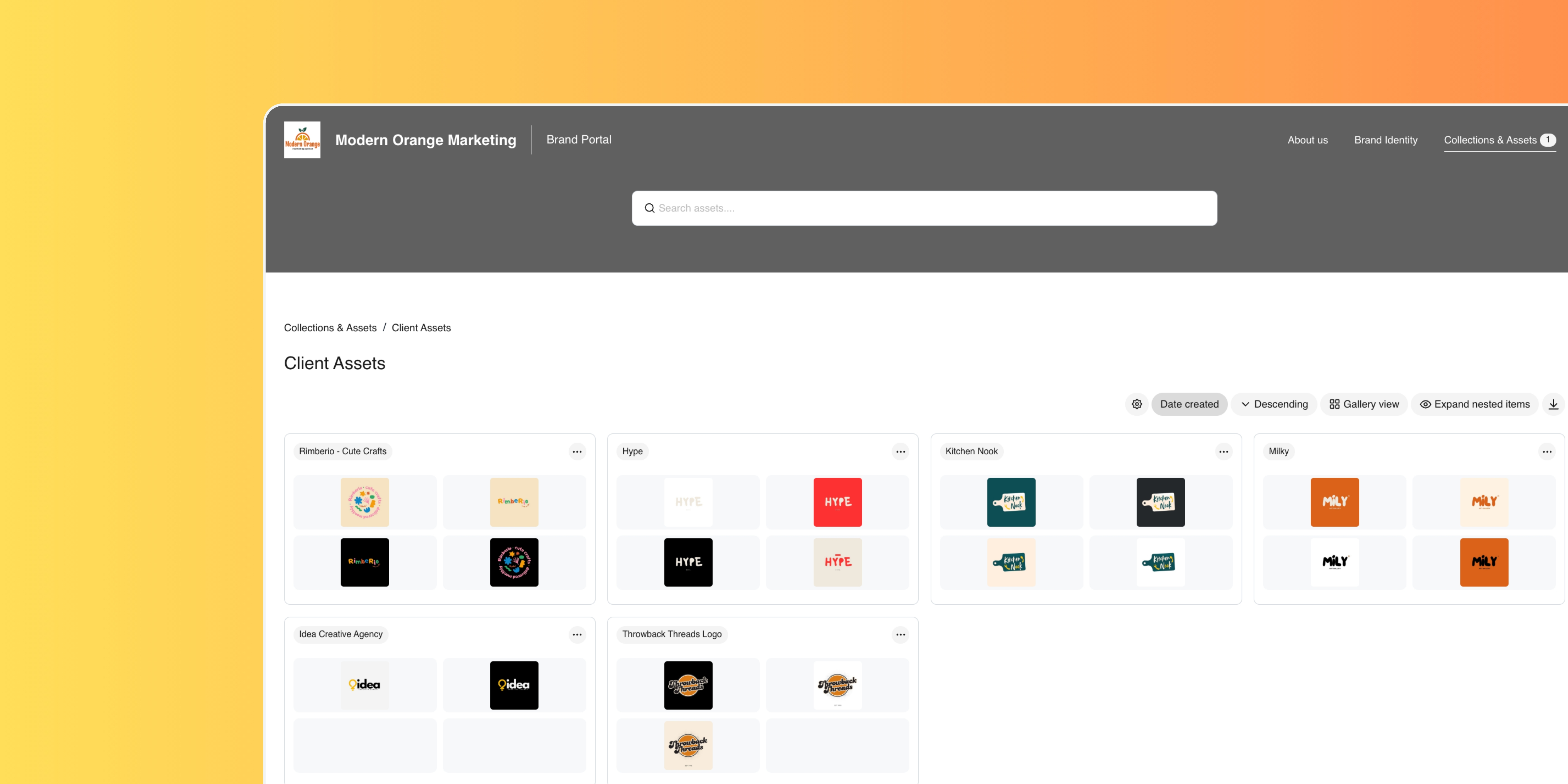Click the search magnifier icon
This screenshot has width=1568, height=784.
[649, 208]
